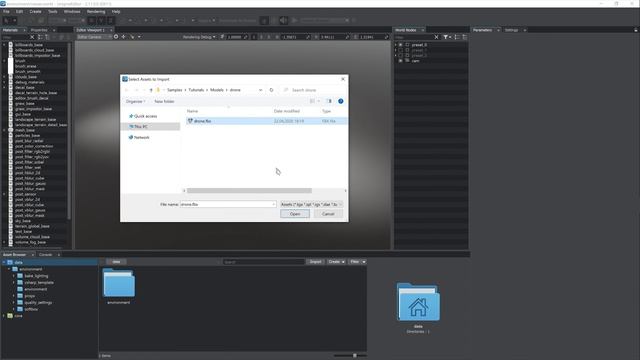Click Open button in import dialog
The image size is (640, 360).
[295, 214]
